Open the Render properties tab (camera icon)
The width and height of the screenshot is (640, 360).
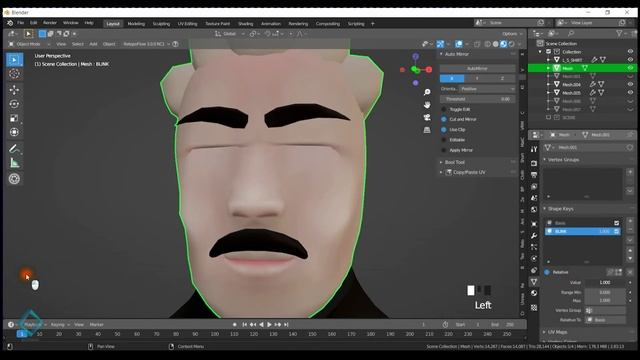click(534, 163)
